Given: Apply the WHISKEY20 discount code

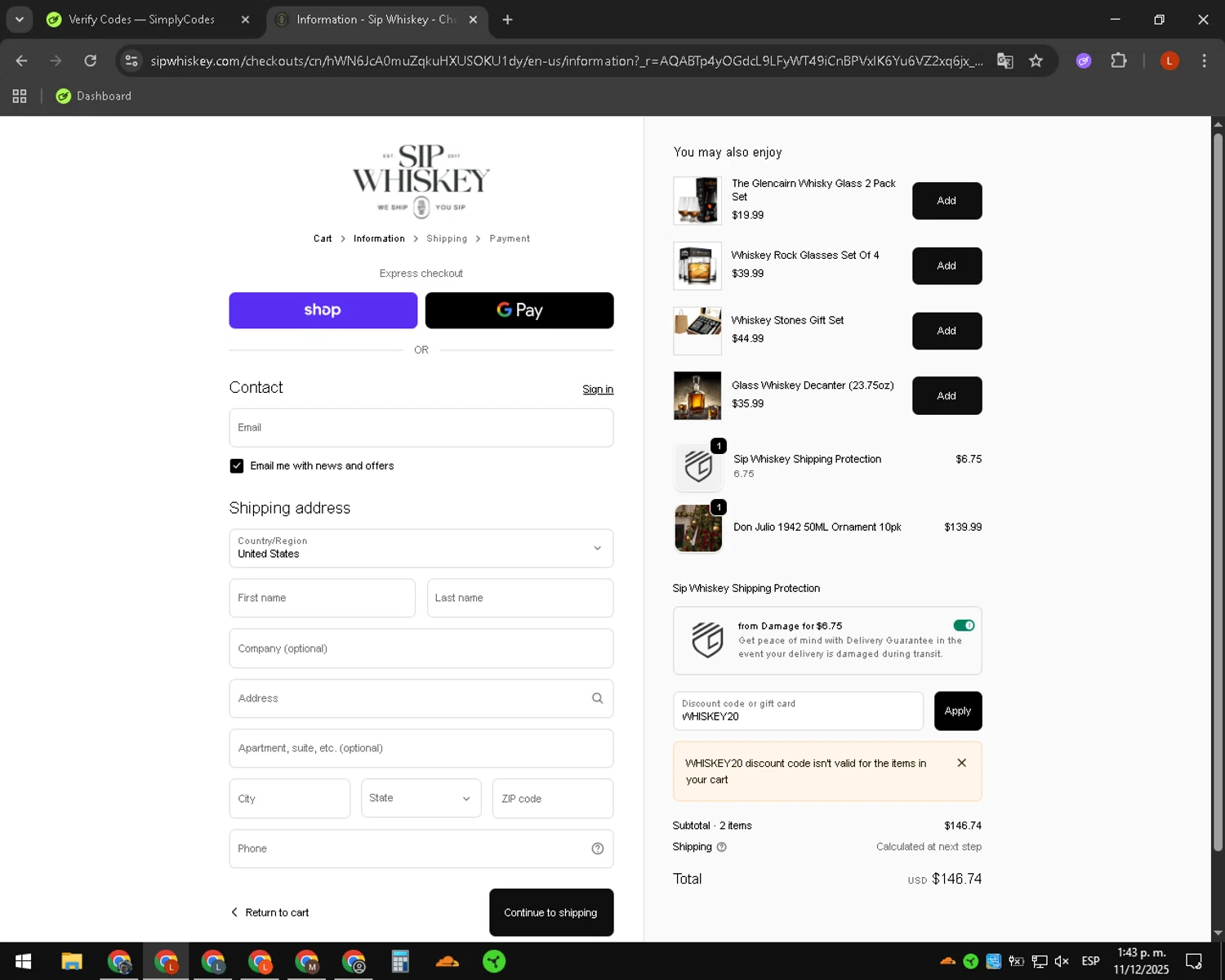Looking at the screenshot, I should pos(958,711).
